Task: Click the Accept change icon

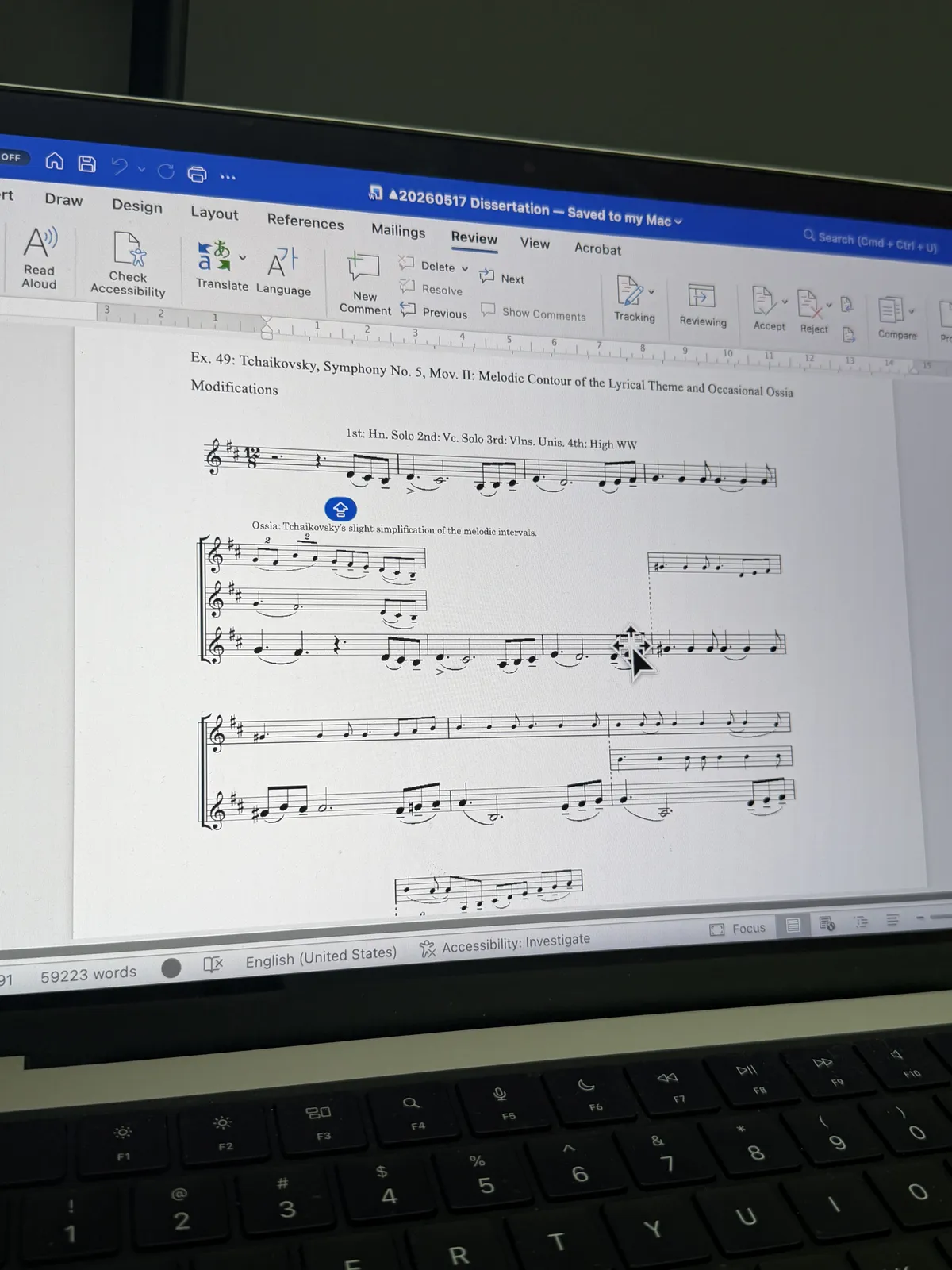Action: tap(764, 301)
